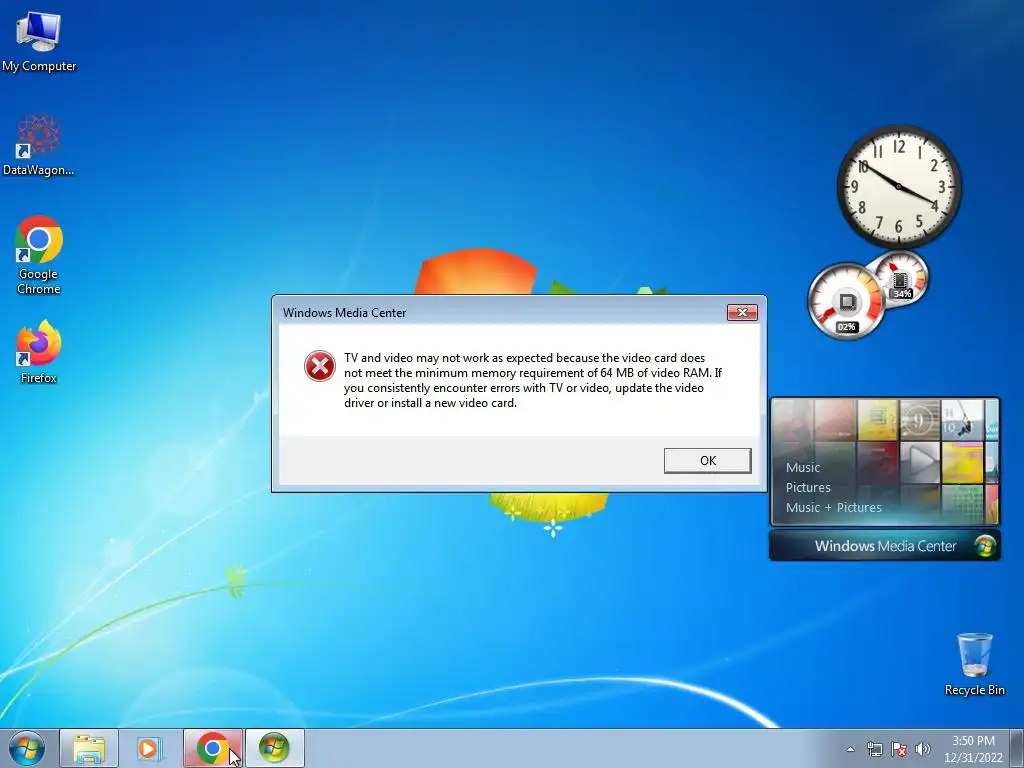This screenshot has width=1024, height=768.
Task: Open Windows Explorer from taskbar
Action: (89, 748)
